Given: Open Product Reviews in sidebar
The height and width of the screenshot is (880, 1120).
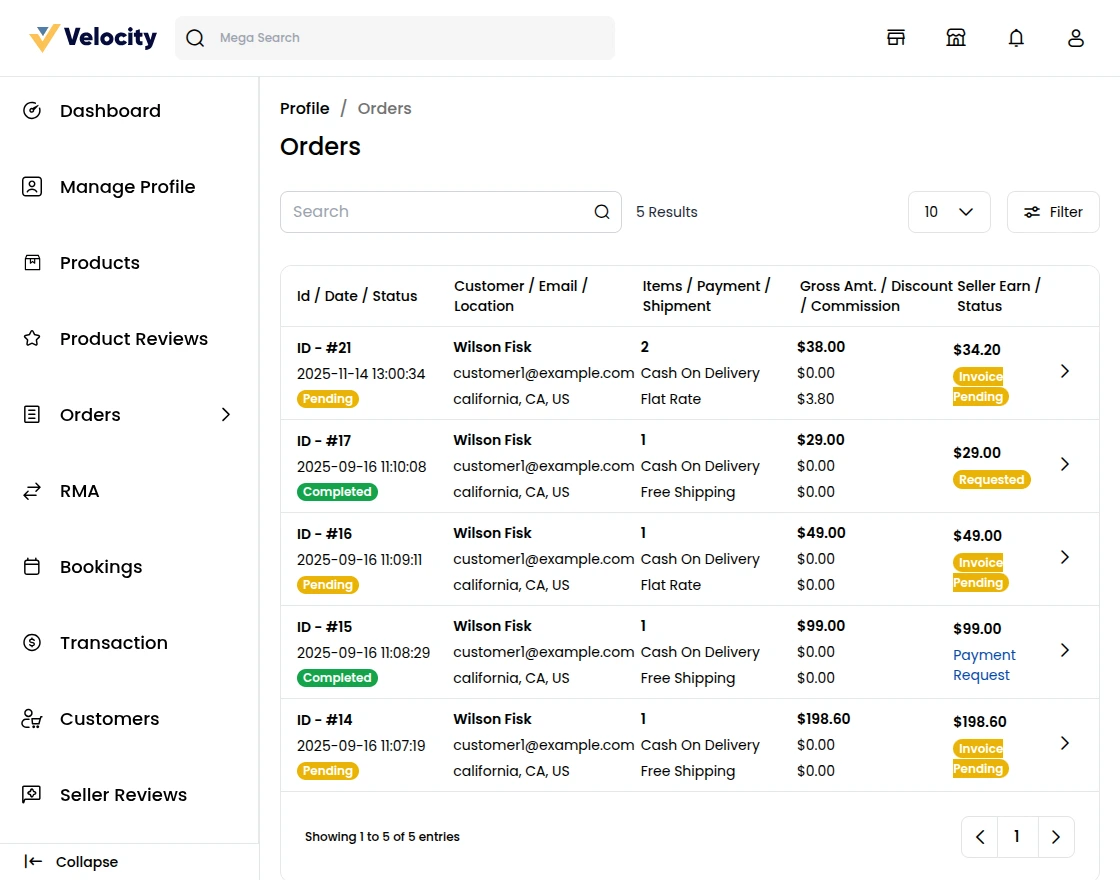Looking at the screenshot, I should pos(133,339).
